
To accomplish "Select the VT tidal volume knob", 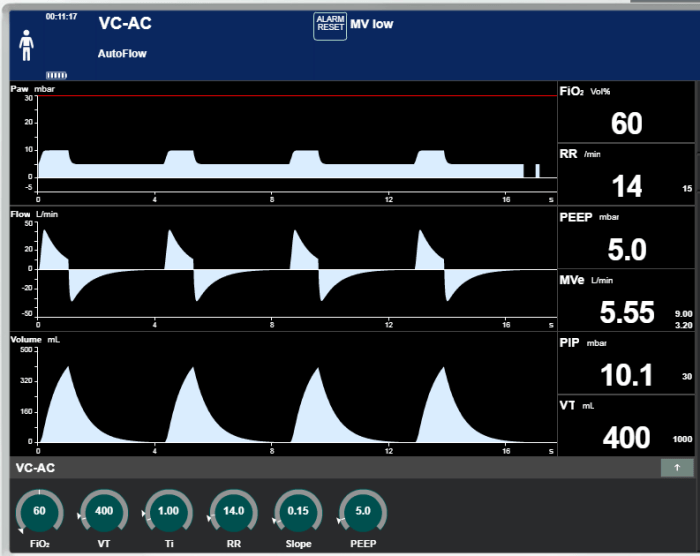I will pyautogui.click(x=104, y=511).
